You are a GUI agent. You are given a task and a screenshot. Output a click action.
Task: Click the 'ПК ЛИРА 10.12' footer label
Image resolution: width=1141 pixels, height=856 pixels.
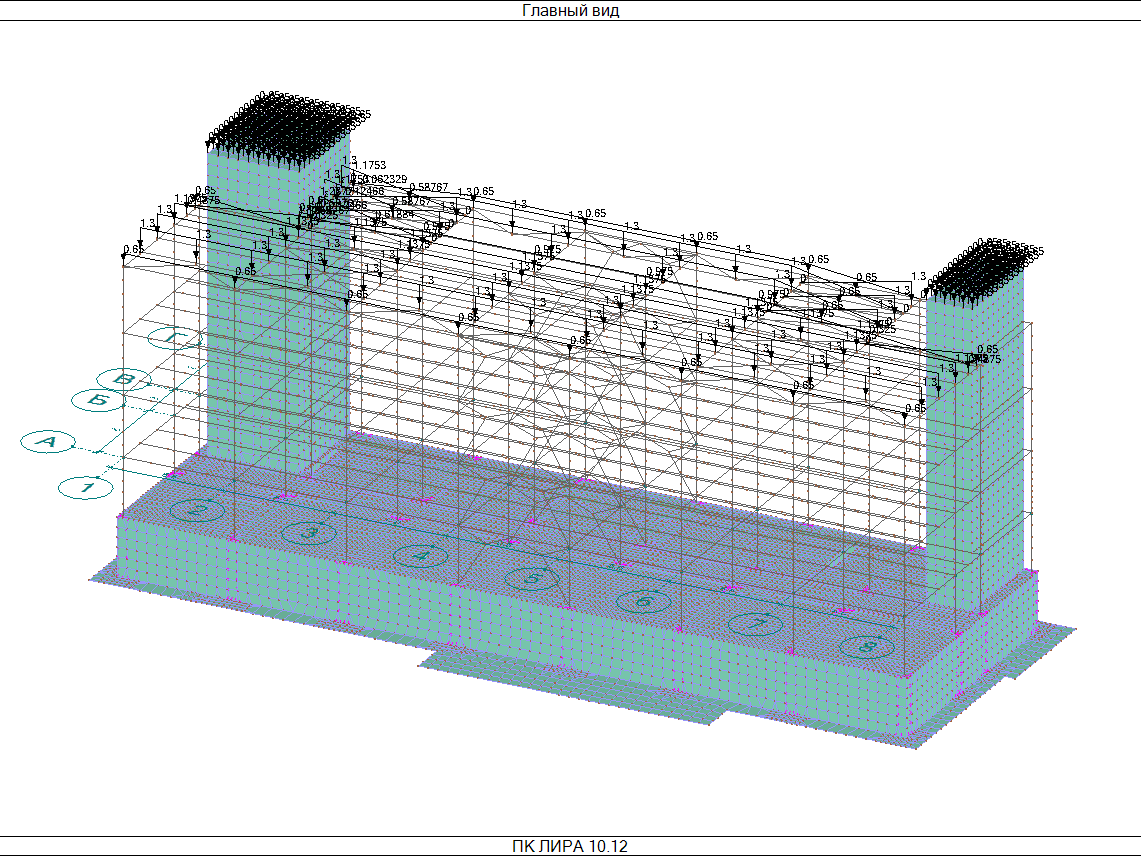click(570, 847)
